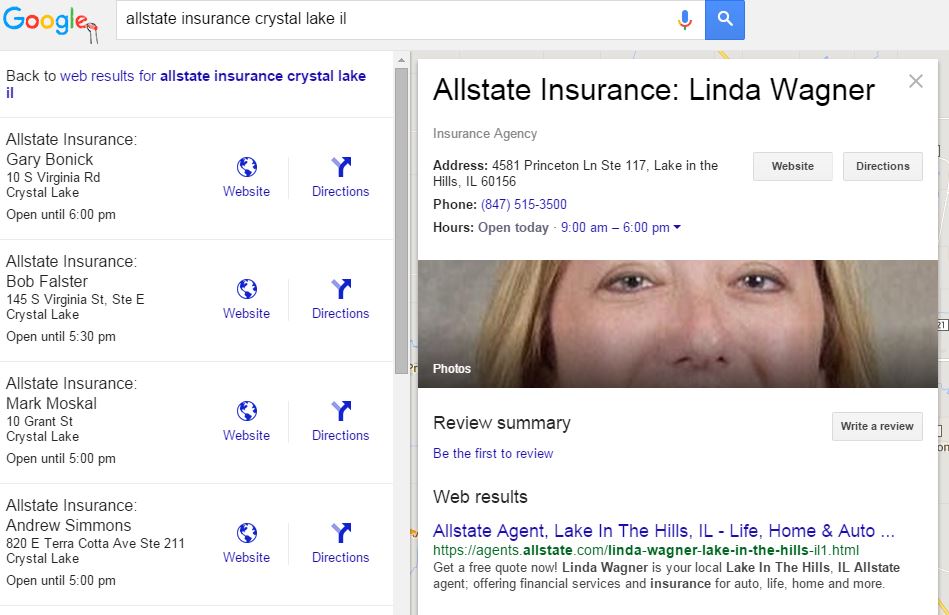Close the Linda Wagner info panel

tap(915, 82)
